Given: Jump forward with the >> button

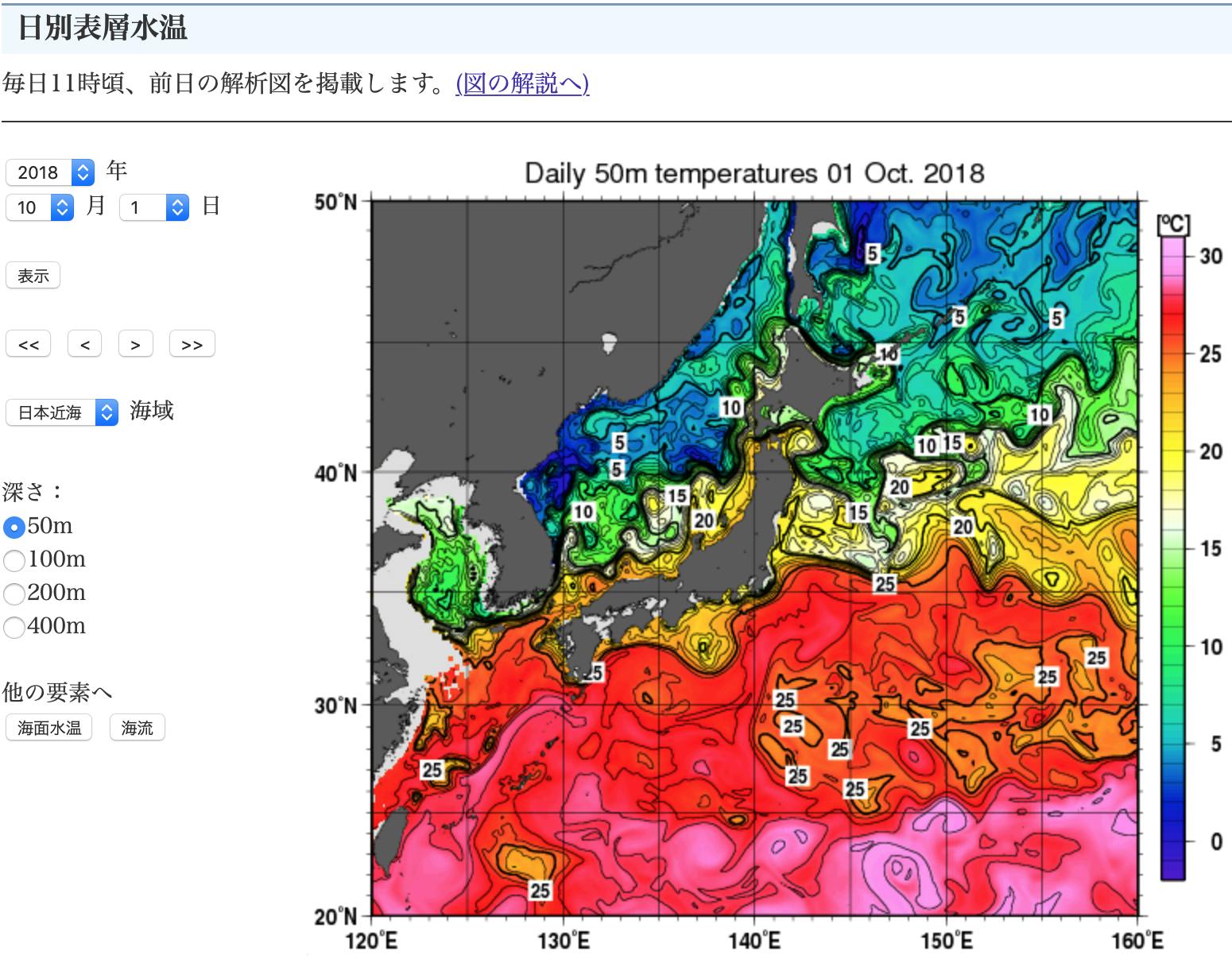Looking at the screenshot, I should [192, 345].
